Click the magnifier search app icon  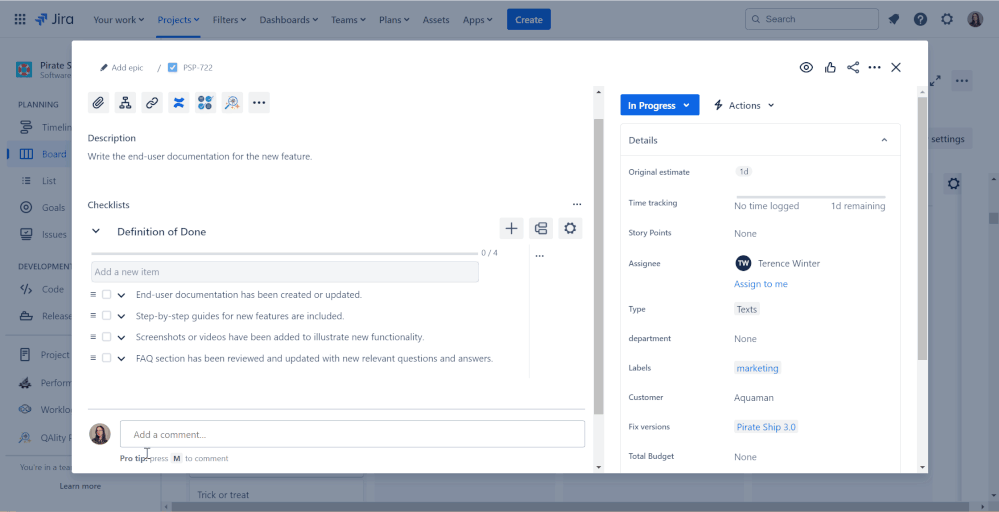point(232,103)
